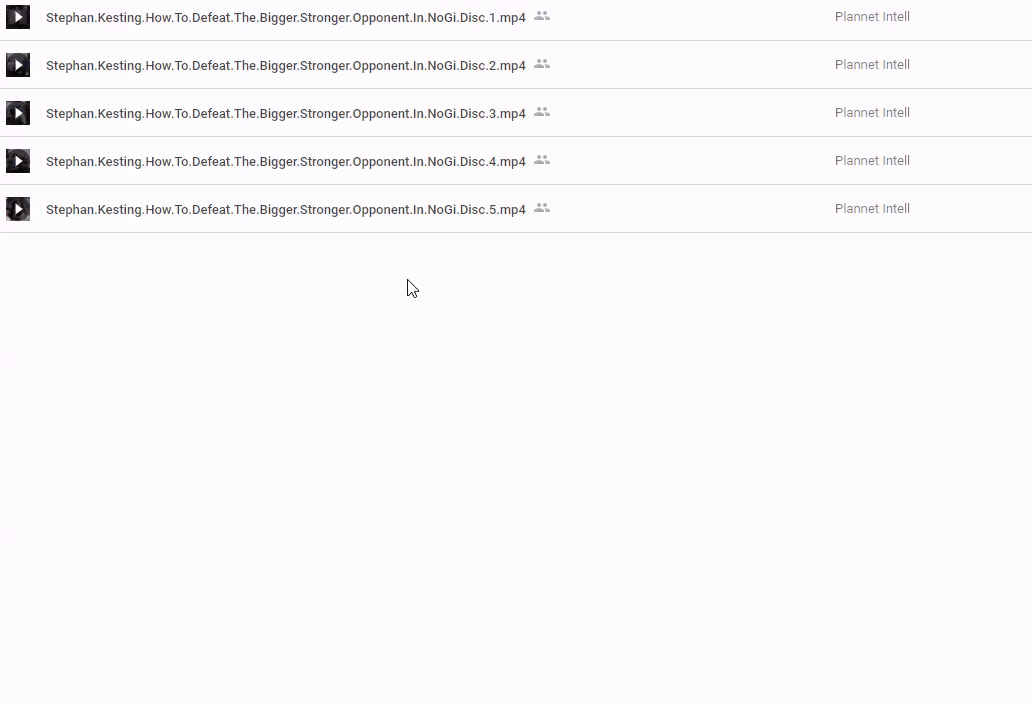The width and height of the screenshot is (1032, 704).
Task: Click the video icon for Disc.1.mp4
Action: point(18,17)
